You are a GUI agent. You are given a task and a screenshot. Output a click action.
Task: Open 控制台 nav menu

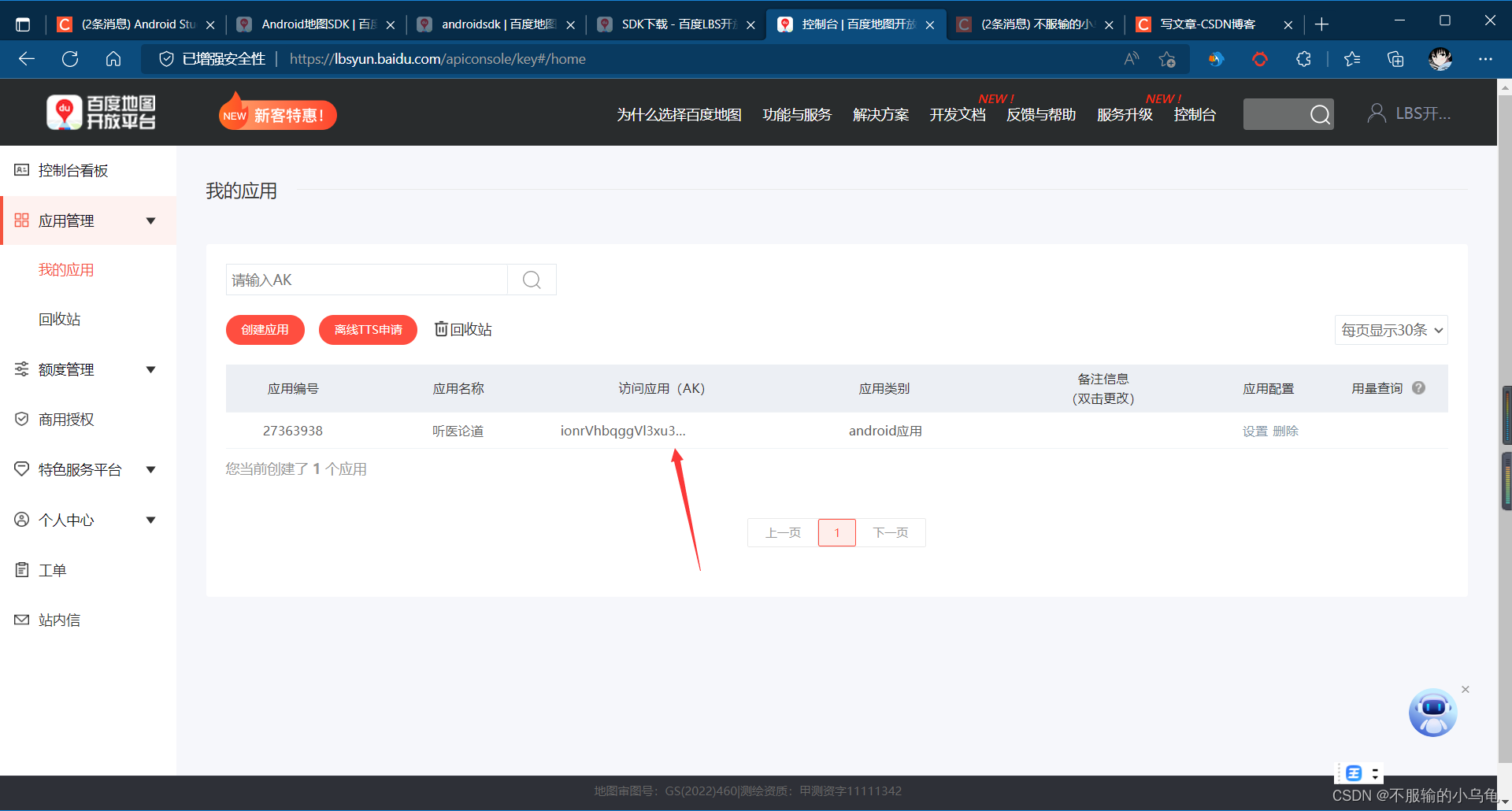pyautogui.click(x=1195, y=115)
